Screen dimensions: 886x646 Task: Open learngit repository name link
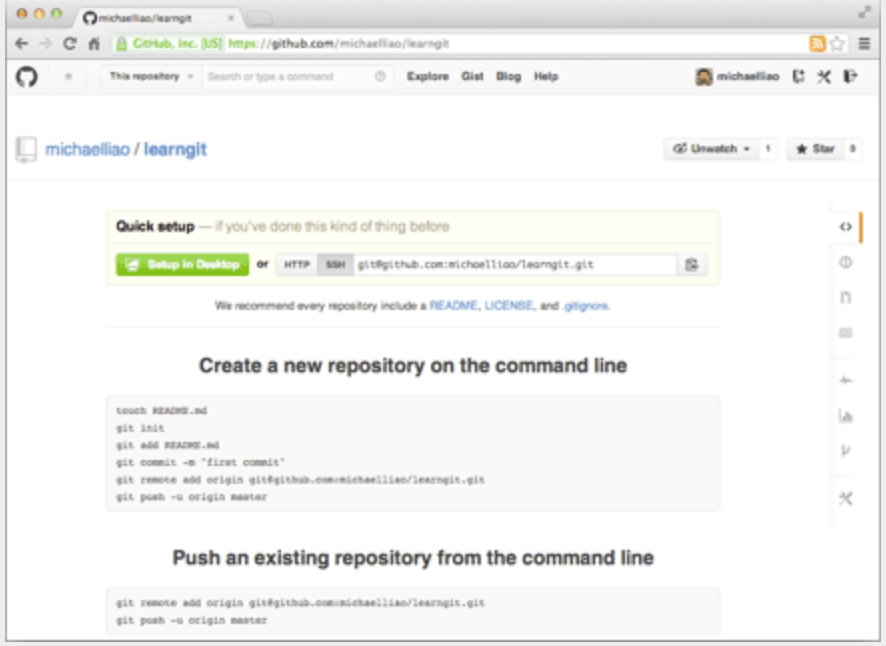pos(175,149)
